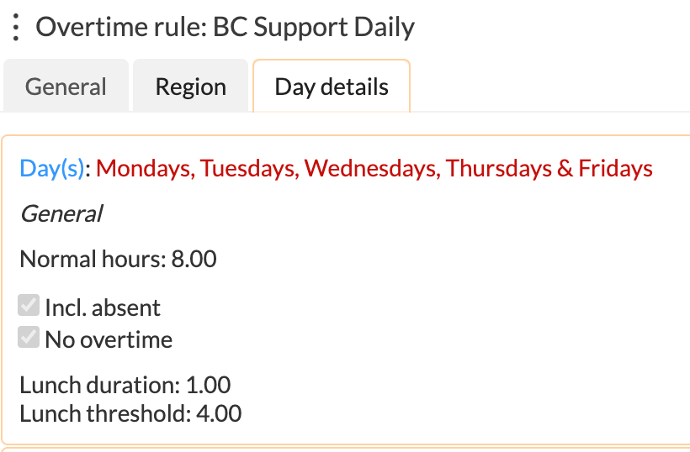Viewport: 690px width, 452px height.
Task: Toggle the No overtime checkbox
Action: point(29,338)
